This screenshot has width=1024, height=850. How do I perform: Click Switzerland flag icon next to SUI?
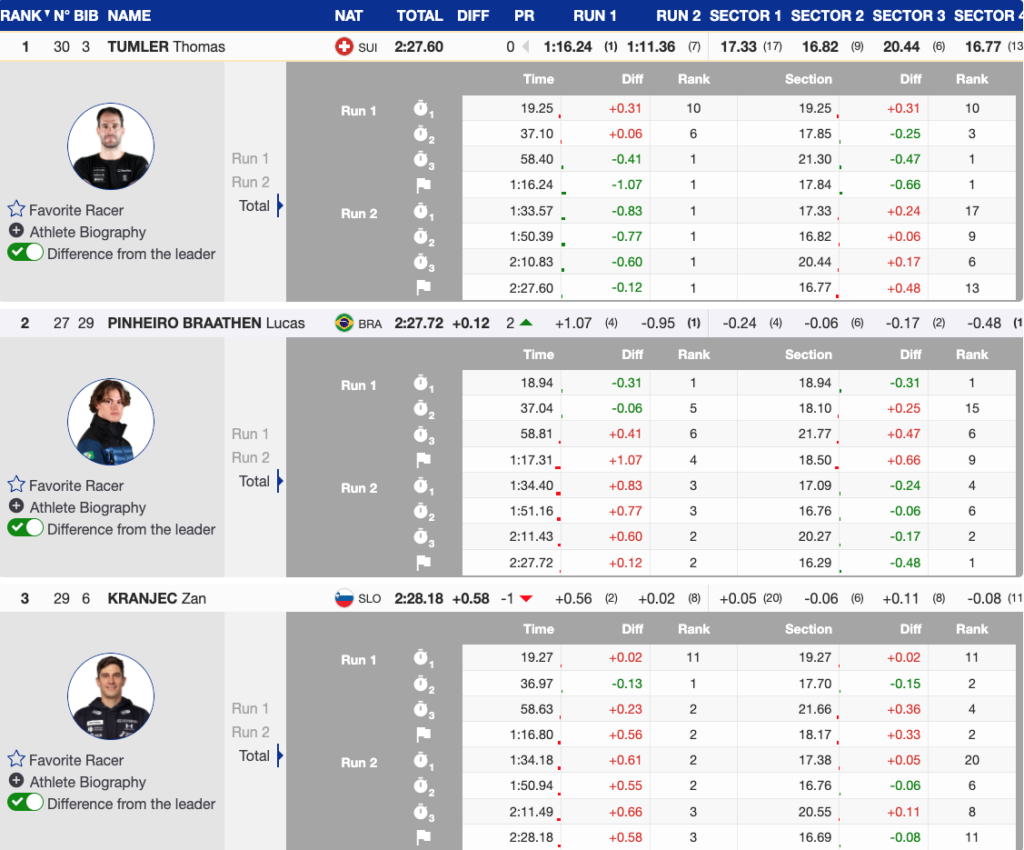(x=344, y=47)
